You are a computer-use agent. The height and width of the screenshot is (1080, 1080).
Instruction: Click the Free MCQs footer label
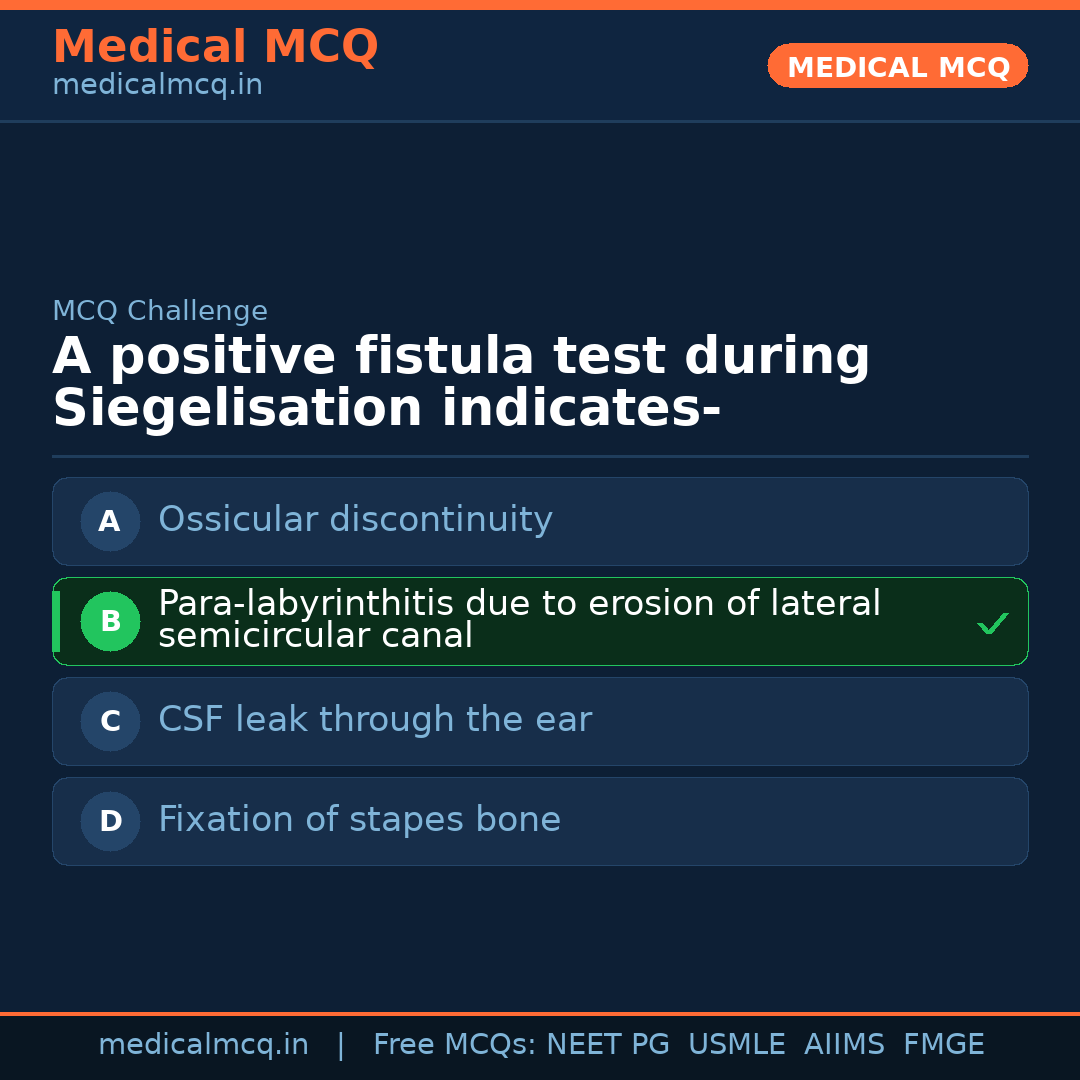454,1045
